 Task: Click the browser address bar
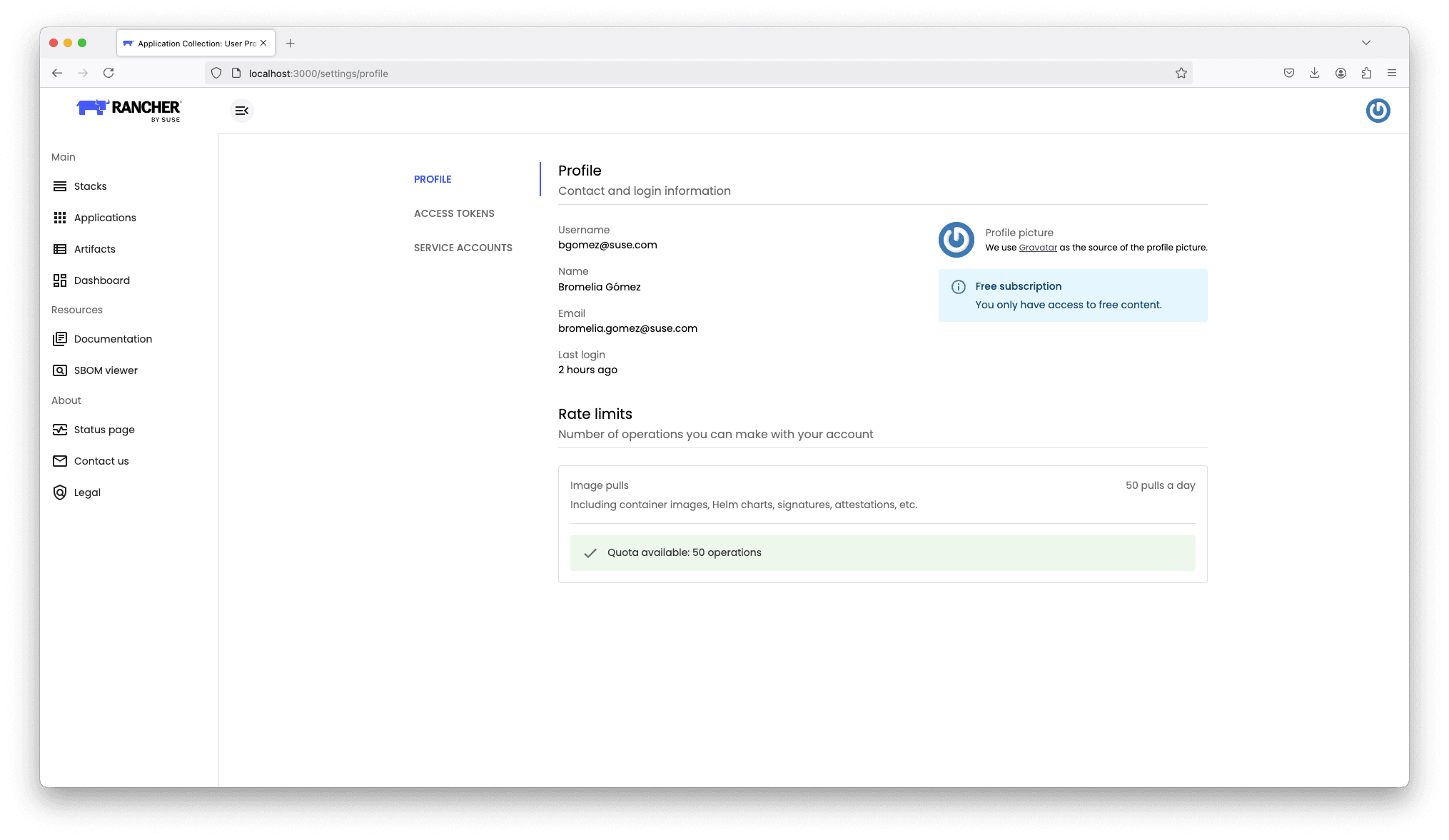[642, 73]
